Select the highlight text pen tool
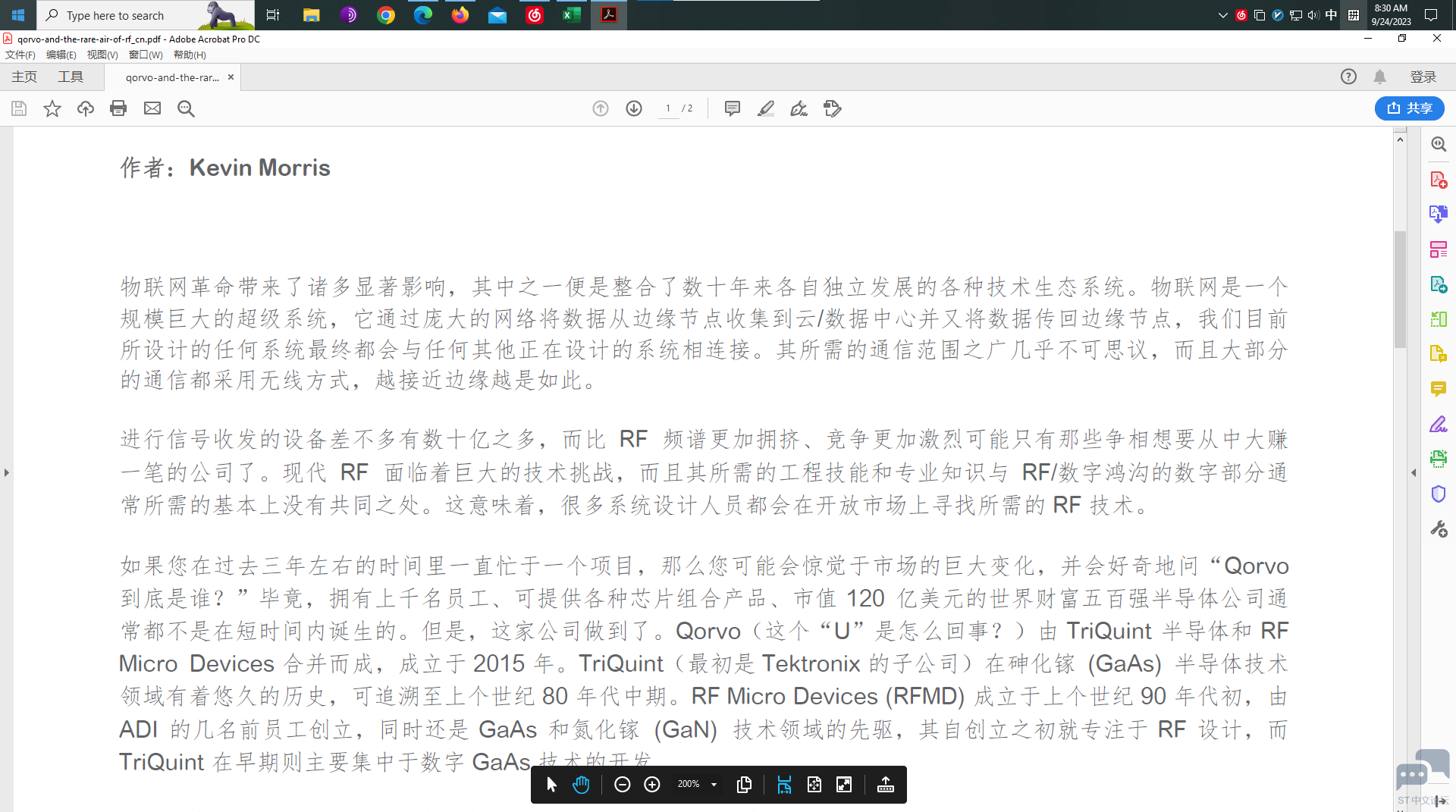The width and height of the screenshot is (1456, 812). tap(766, 108)
